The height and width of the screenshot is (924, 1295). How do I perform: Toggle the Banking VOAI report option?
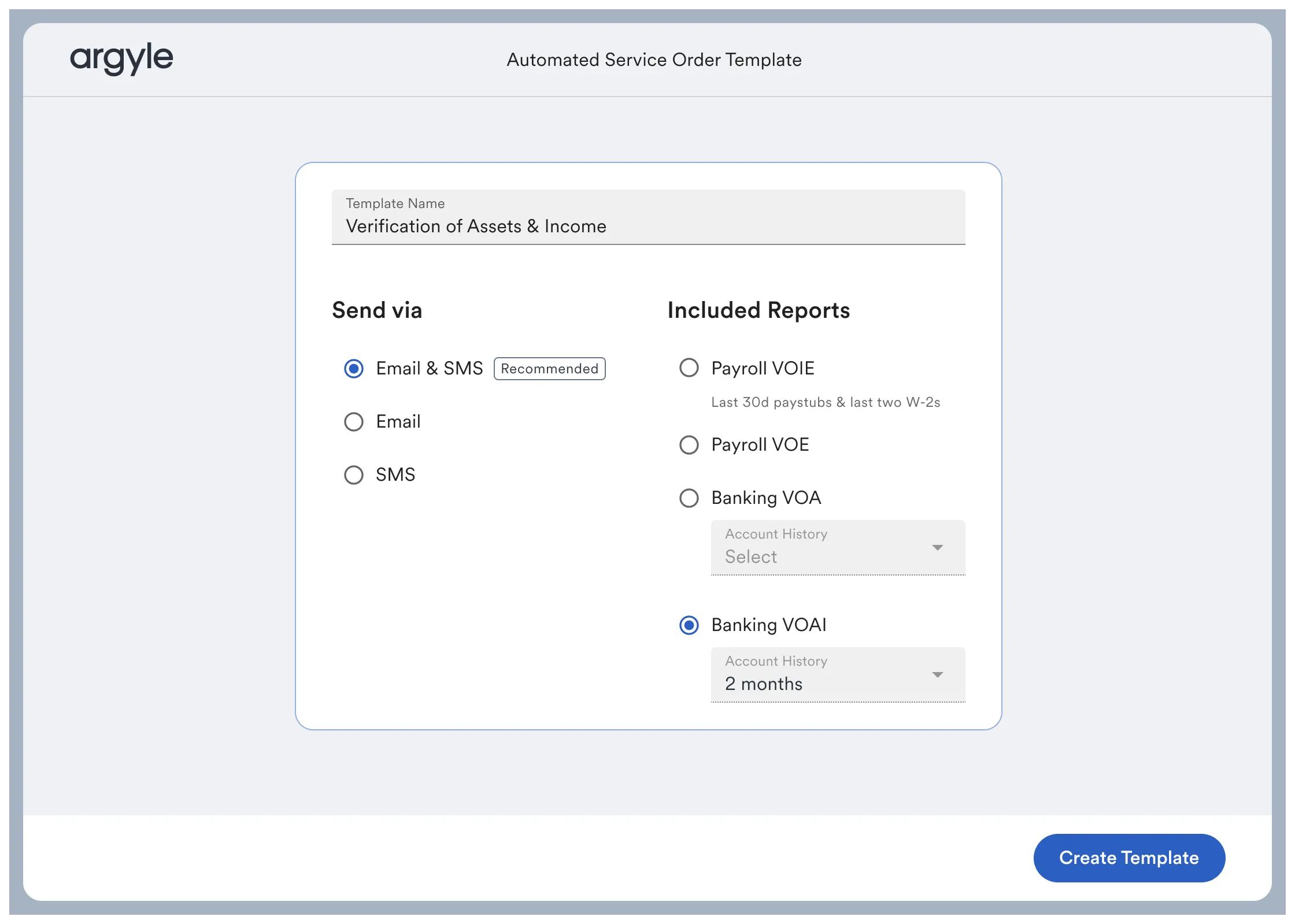tap(689, 625)
